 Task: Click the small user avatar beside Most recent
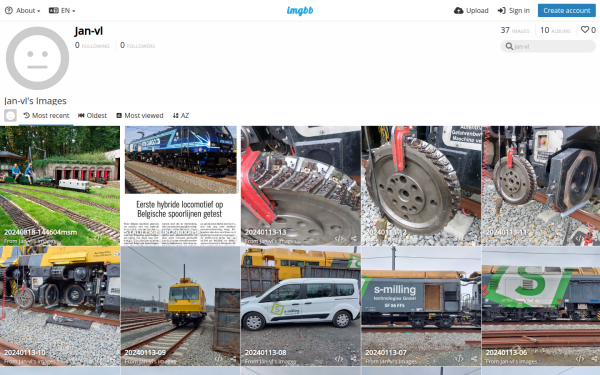tap(10, 116)
